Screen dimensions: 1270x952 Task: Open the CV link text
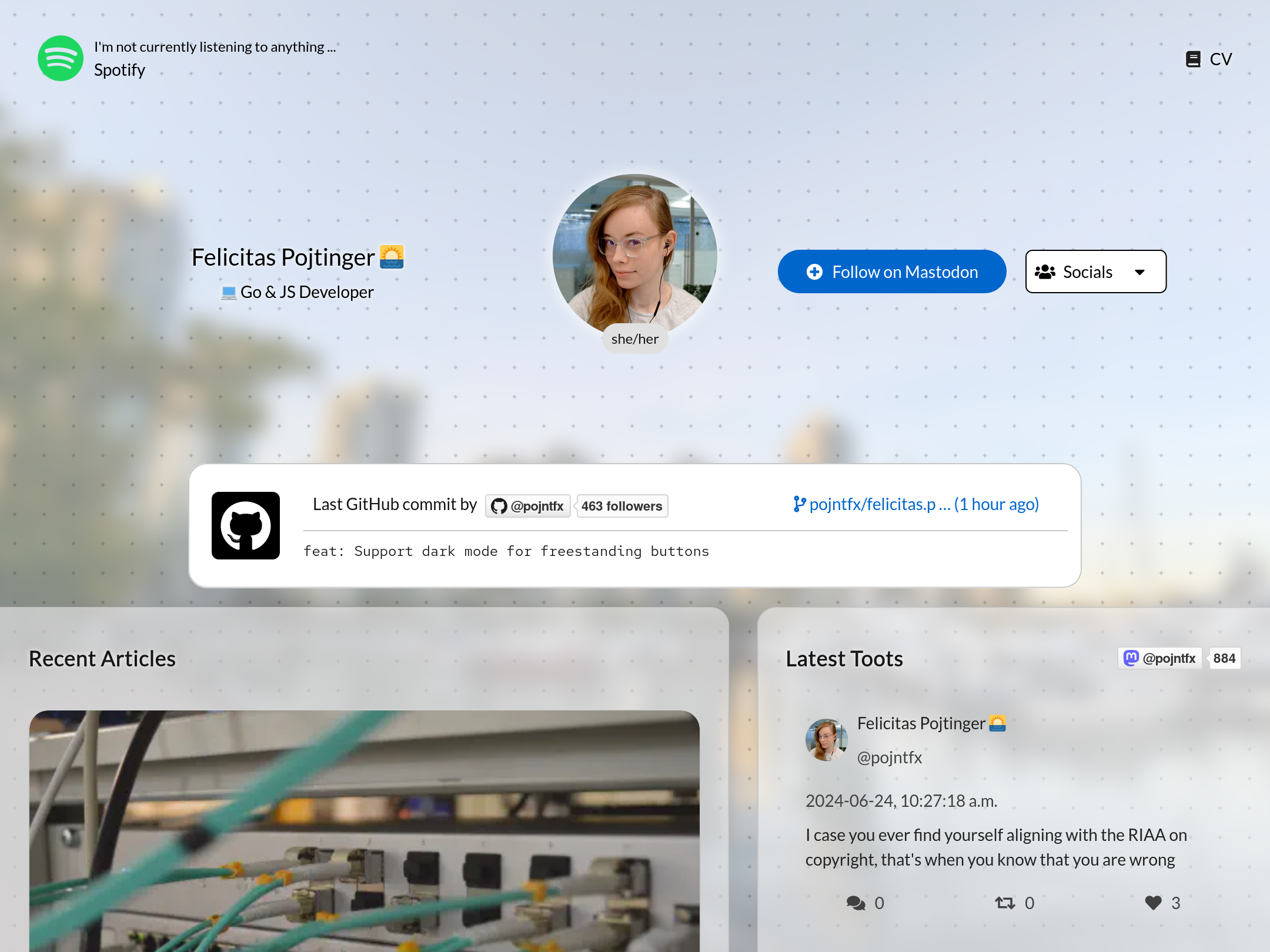click(x=1221, y=59)
